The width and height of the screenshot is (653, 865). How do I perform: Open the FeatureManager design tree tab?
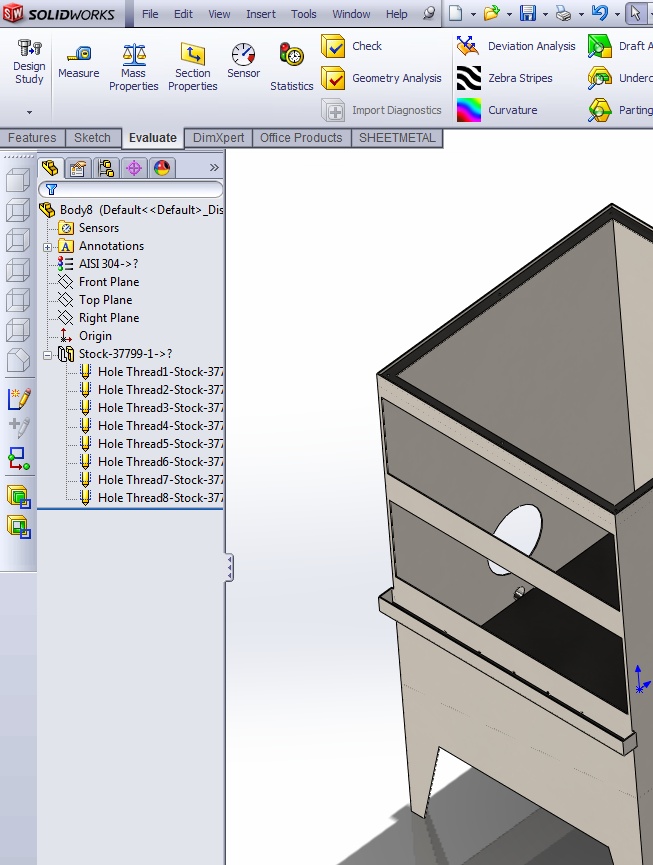tap(50, 168)
